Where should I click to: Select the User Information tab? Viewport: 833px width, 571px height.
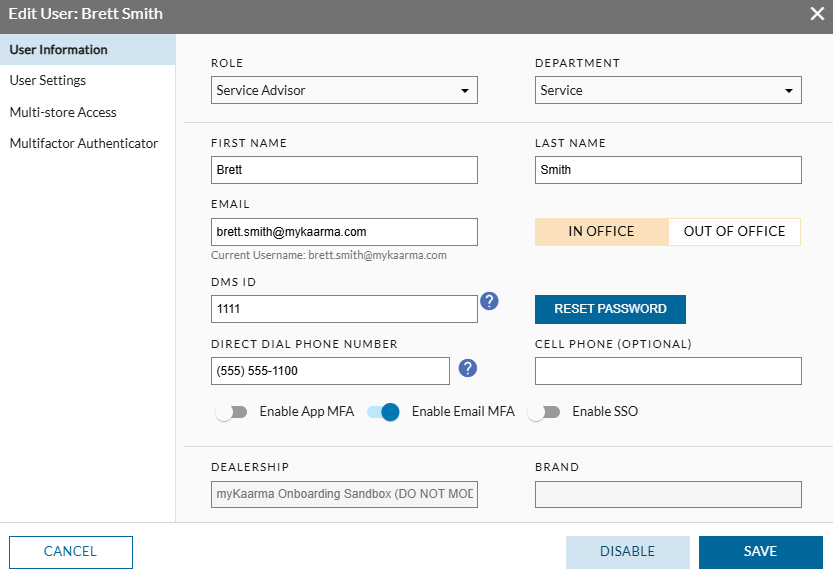point(88,50)
